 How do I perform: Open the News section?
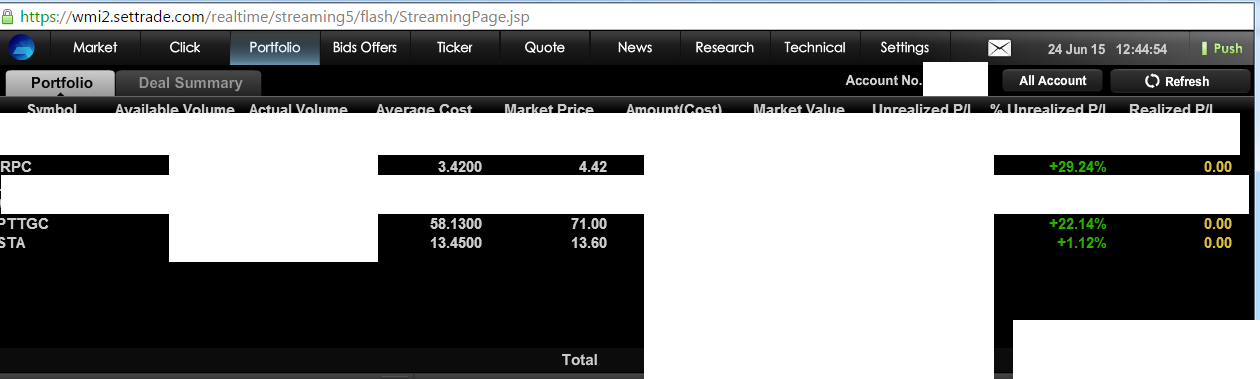(635, 47)
